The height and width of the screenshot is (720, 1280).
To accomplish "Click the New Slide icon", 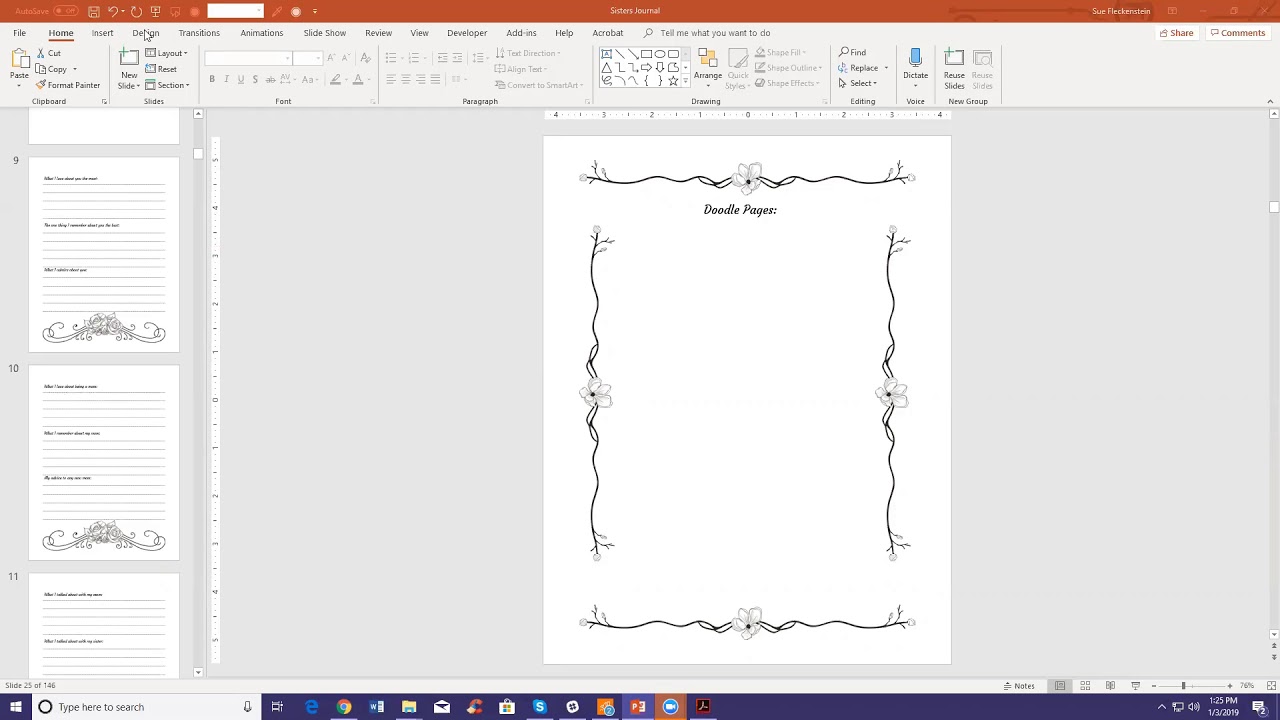I will coord(129,58).
